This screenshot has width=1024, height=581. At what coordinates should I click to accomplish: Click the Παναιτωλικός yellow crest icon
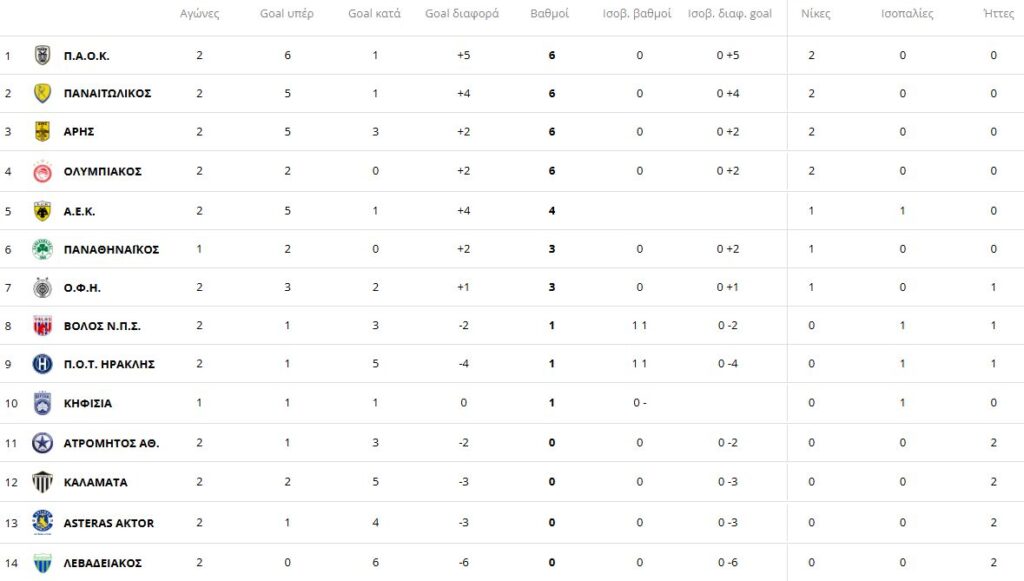coord(42,93)
